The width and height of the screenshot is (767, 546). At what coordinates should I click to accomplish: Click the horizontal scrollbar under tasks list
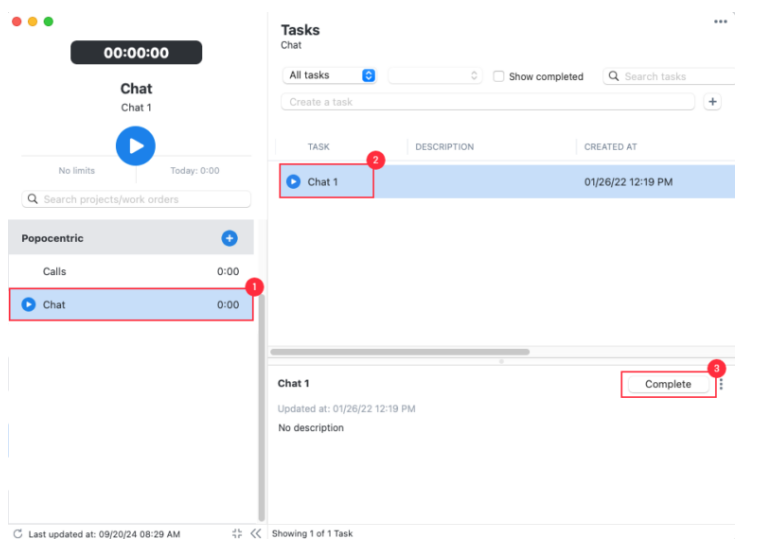[400, 352]
